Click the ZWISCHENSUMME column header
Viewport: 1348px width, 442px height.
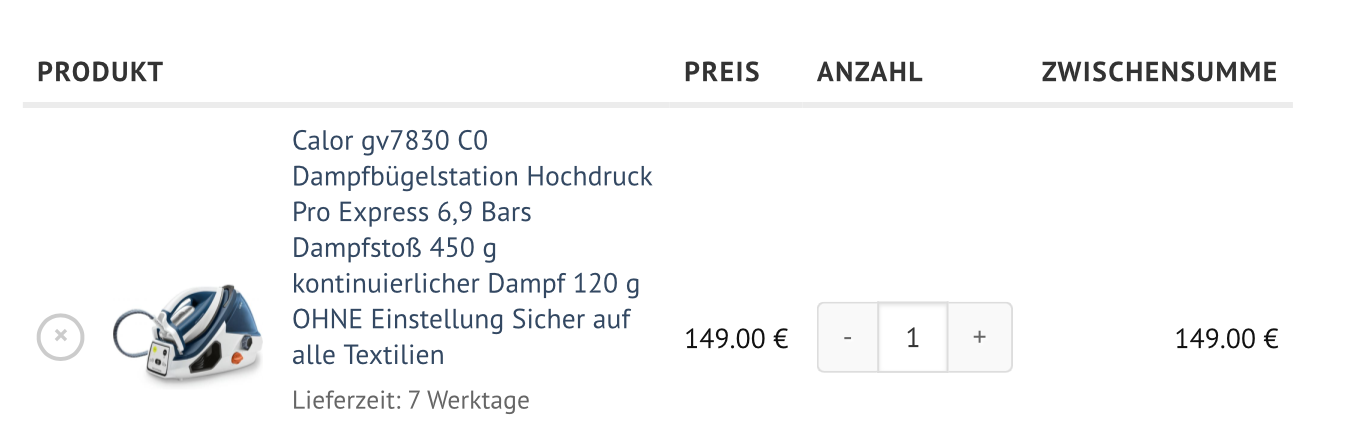(x=1158, y=72)
